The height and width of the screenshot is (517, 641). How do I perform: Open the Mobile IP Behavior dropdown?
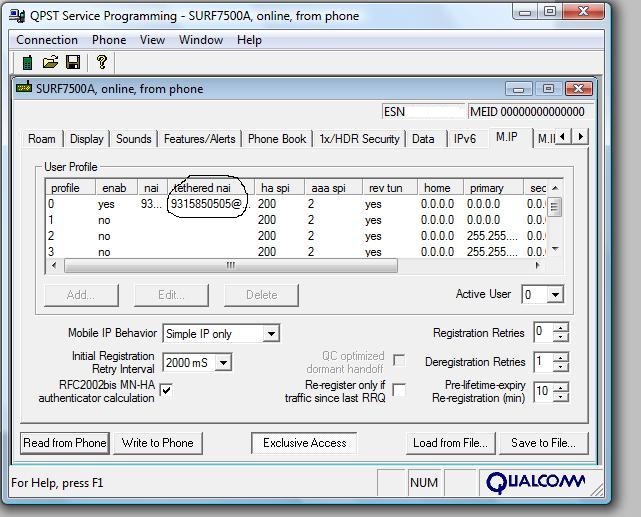click(271, 334)
